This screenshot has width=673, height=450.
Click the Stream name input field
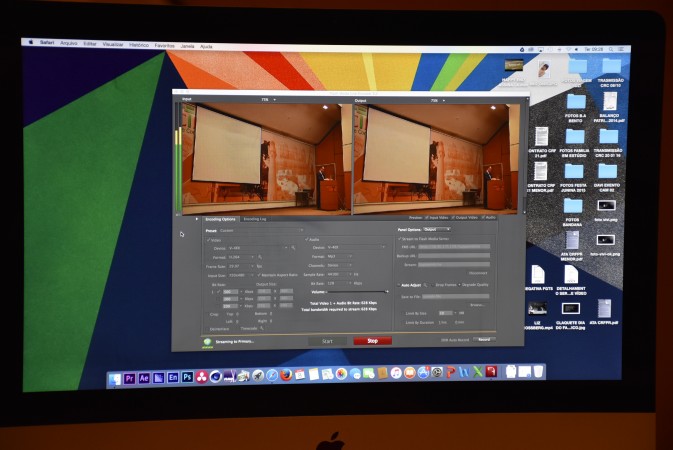(454, 265)
